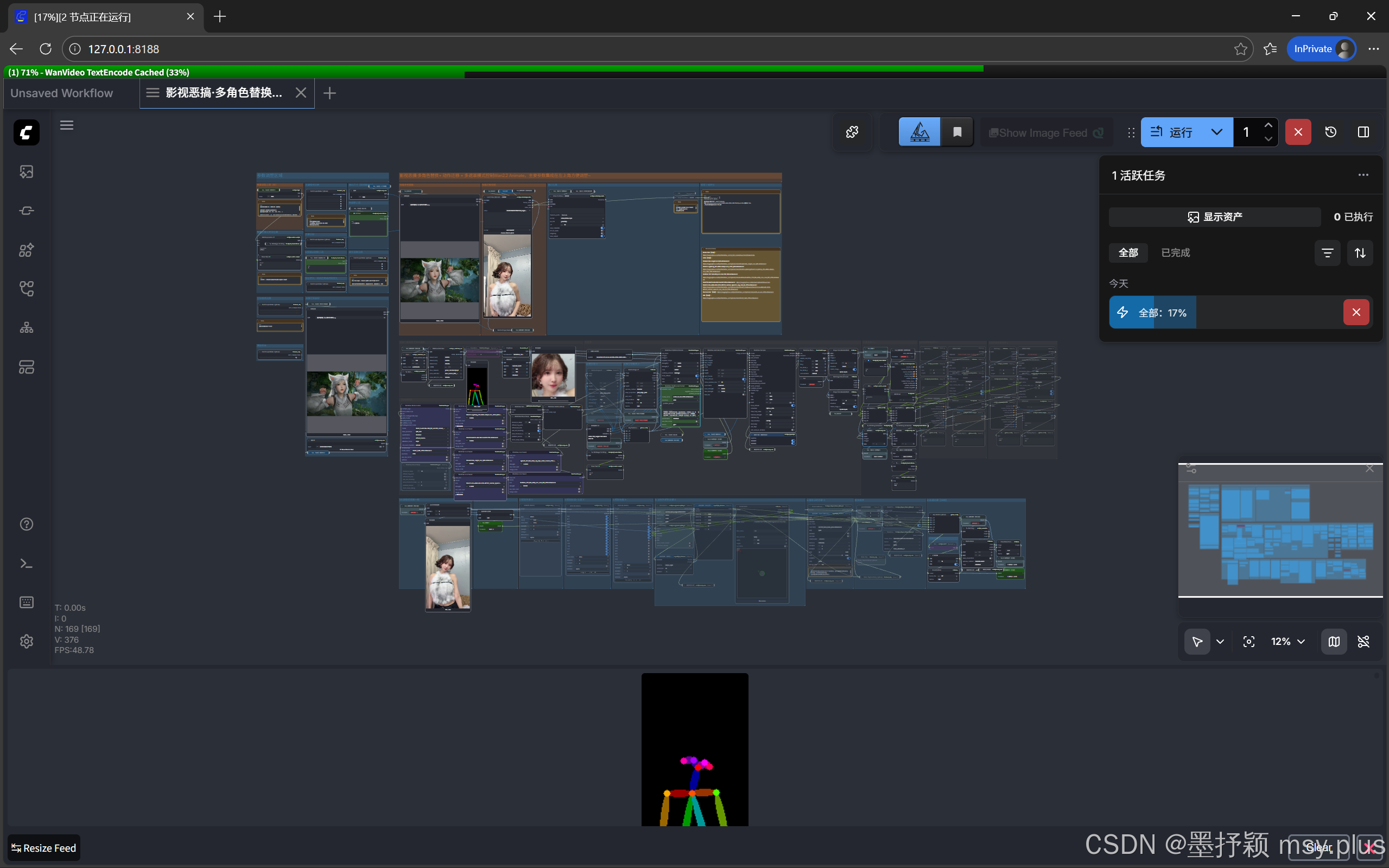
Task: Open the job sort options
Action: pos(1360,253)
